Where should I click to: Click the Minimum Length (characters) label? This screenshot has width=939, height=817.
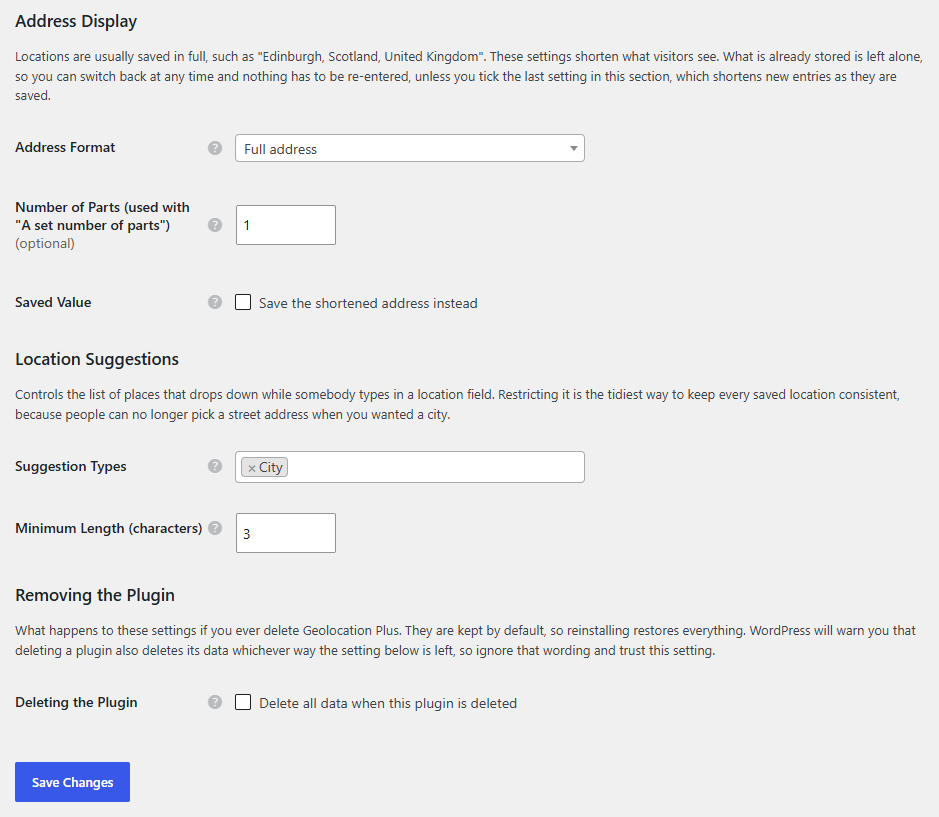(108, 528)
